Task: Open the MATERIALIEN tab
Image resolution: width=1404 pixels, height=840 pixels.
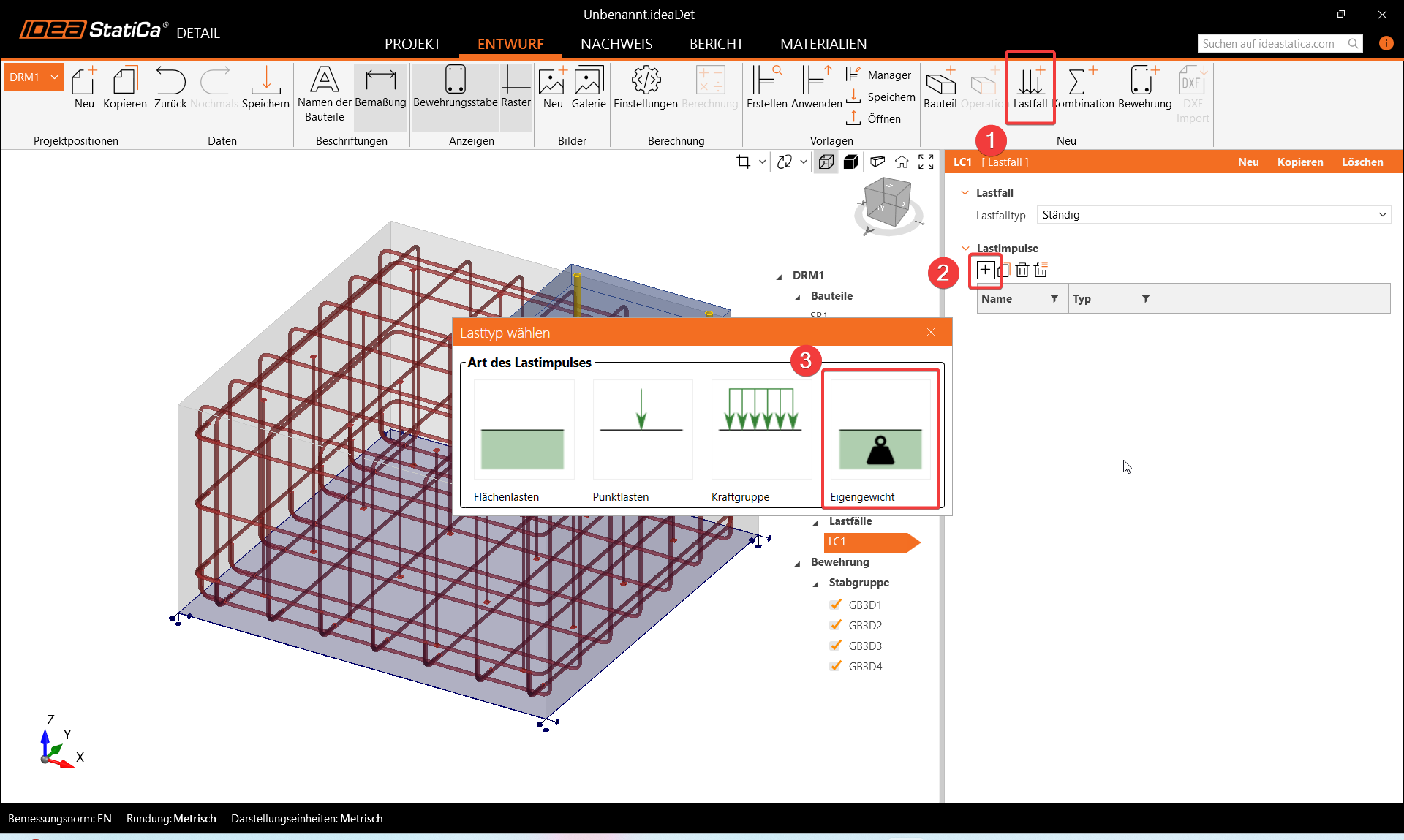Action: point(823,44)
